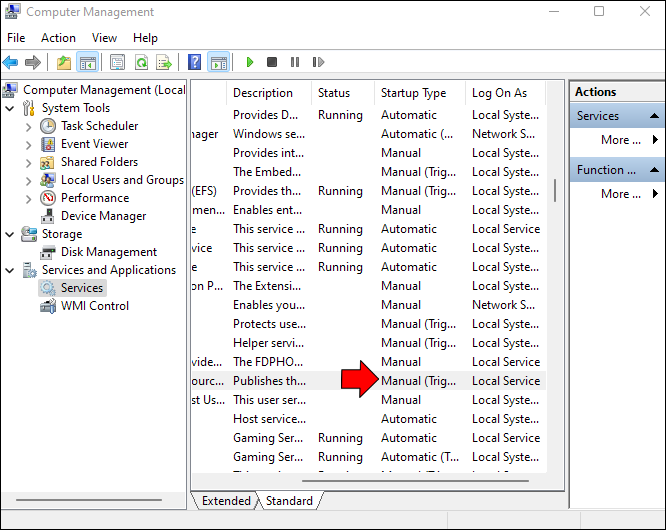Click the Up One Level folder icon
The width and height of the screenshot is (666, 530).
point(64,62)
